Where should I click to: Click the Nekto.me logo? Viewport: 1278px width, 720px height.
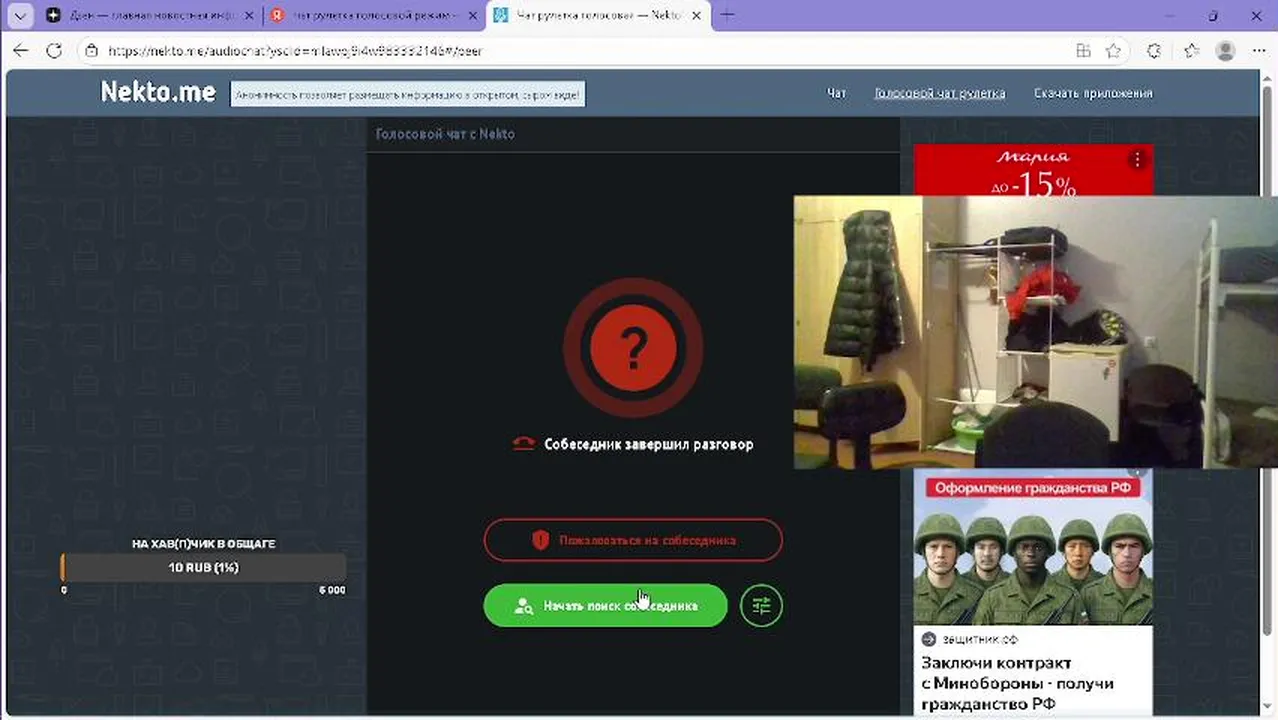click(x=158, y=92)
